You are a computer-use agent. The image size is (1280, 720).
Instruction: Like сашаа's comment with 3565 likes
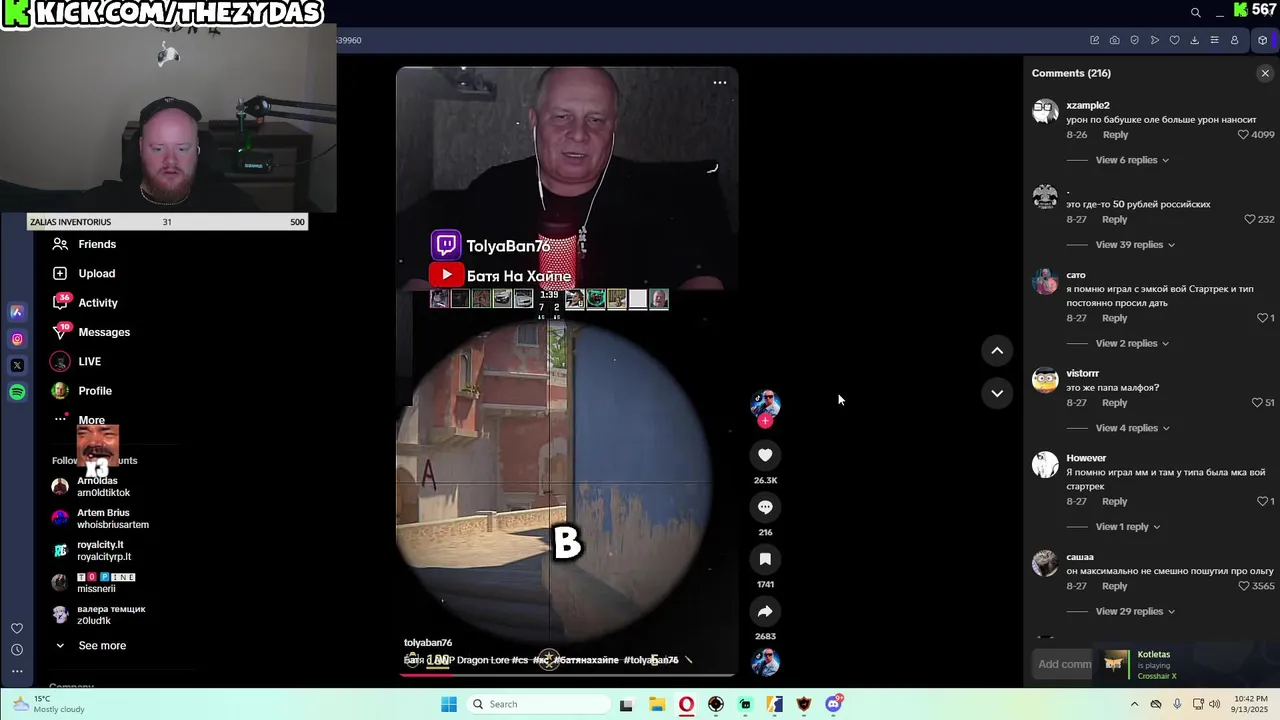[1243, 586]
